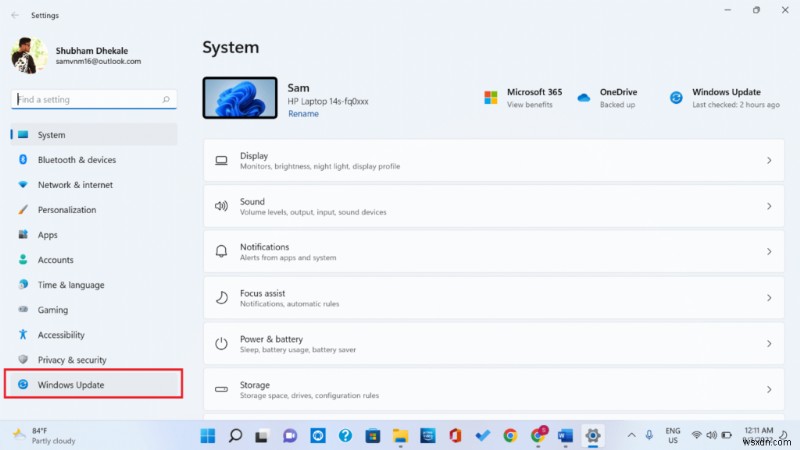Click the Shubham Dhekale account name
The image size is (800, 450).
92,51
